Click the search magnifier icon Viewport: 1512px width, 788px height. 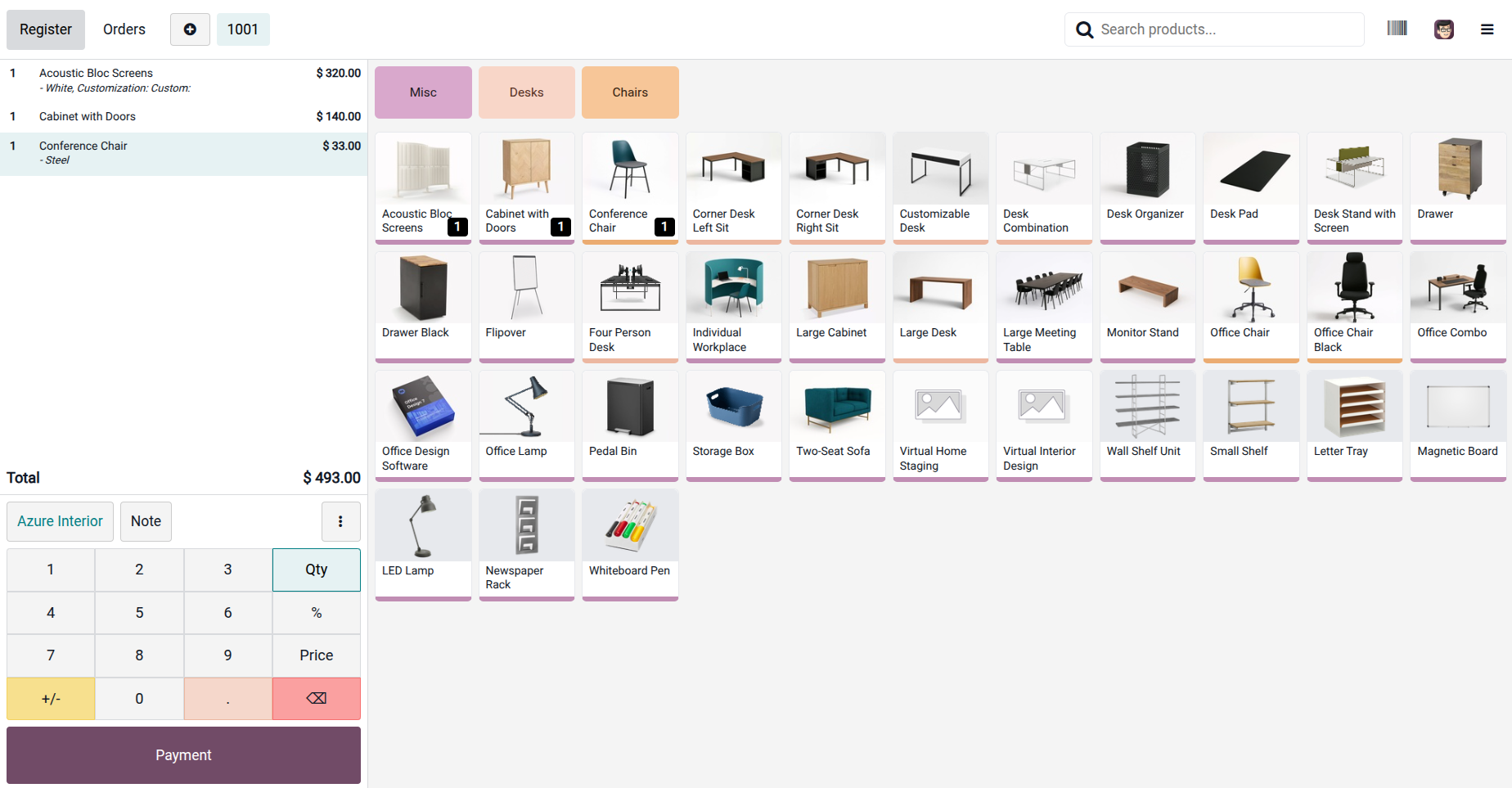tap(1084, 29)
